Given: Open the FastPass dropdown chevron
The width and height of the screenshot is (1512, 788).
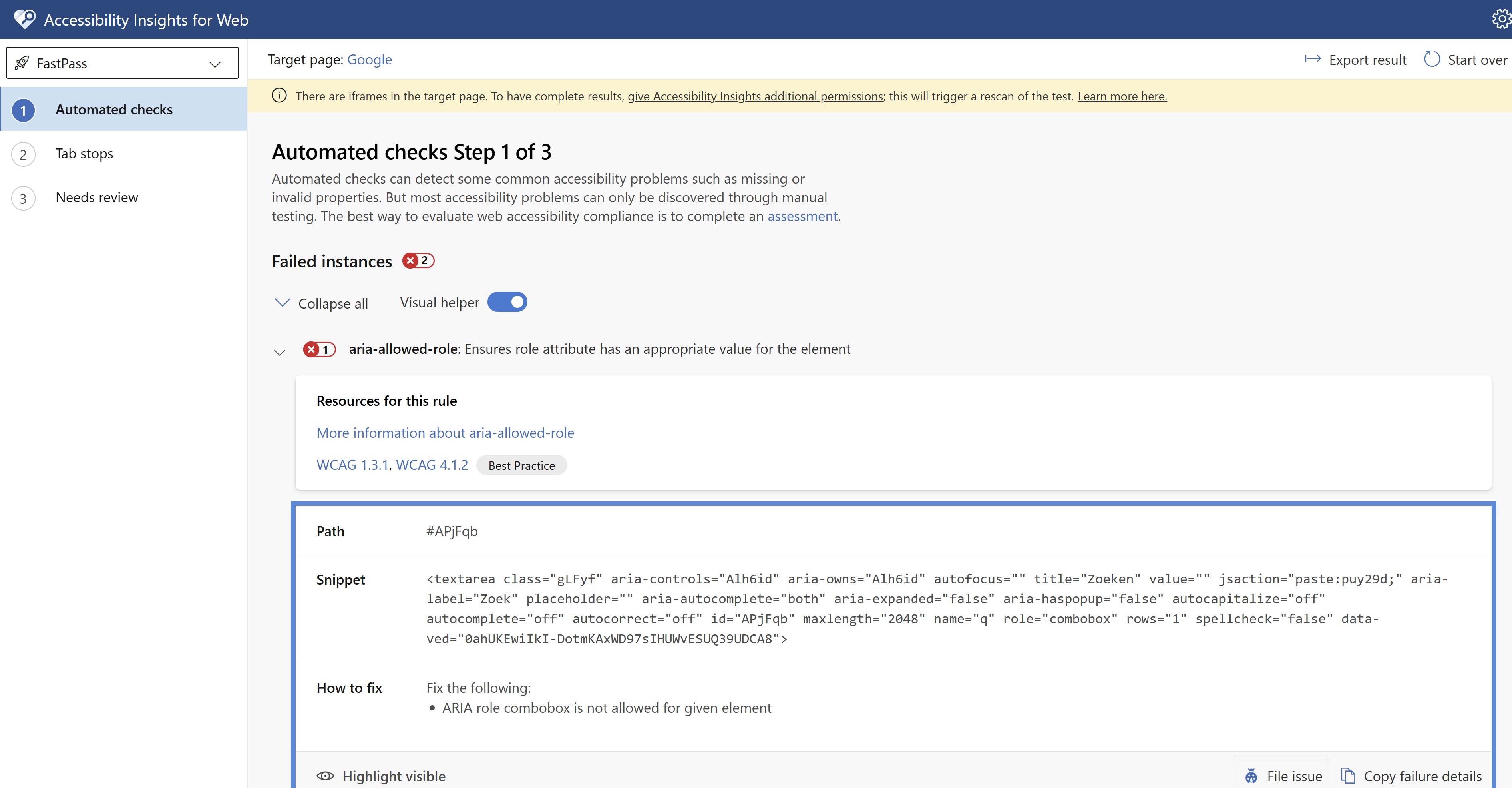Looking at the screenshot, I should [x=215, y=64].
